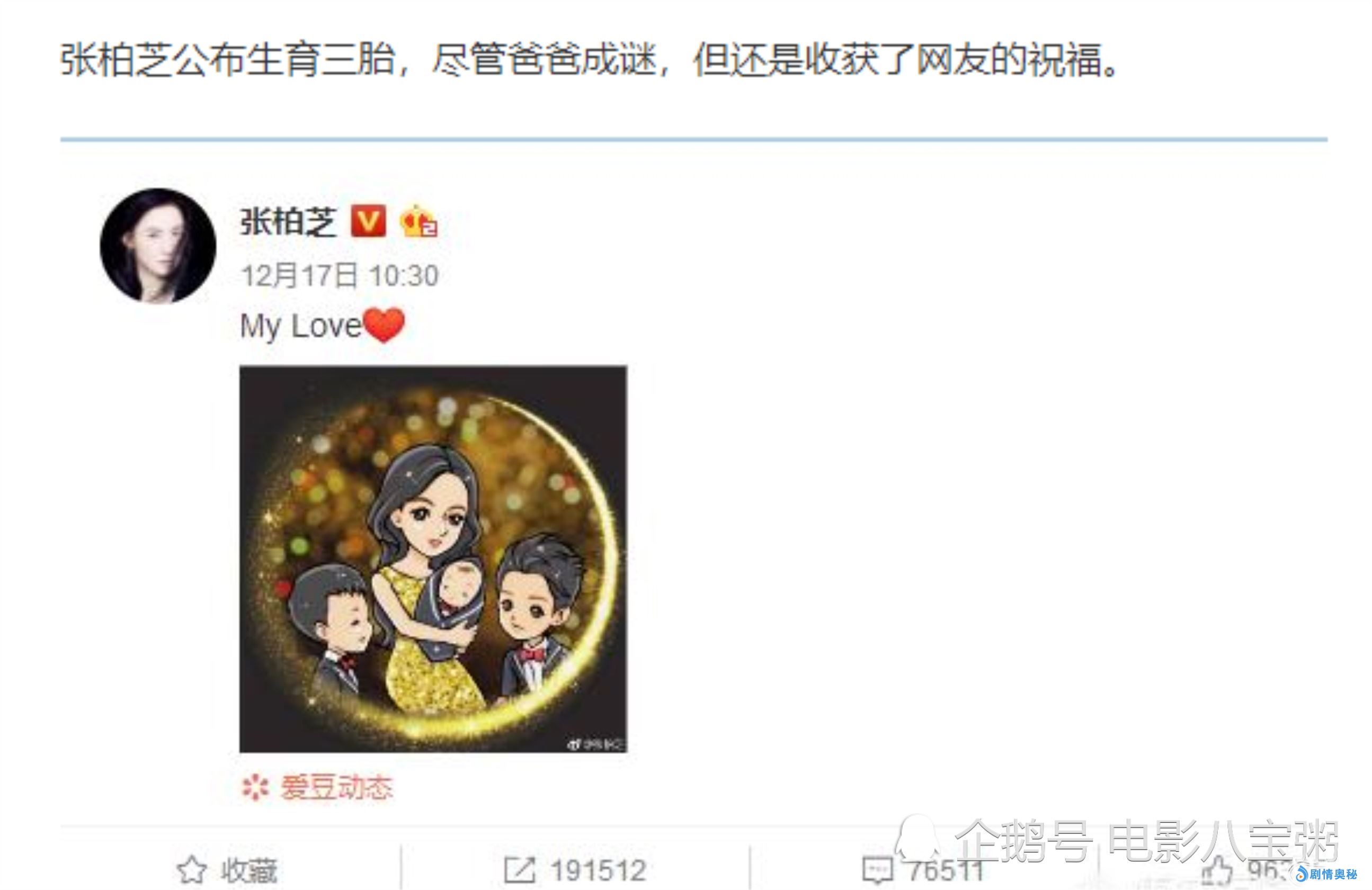Open comments via the speech bubble icon
This screenshot has width=1372, height=890.
click(877, 870)
